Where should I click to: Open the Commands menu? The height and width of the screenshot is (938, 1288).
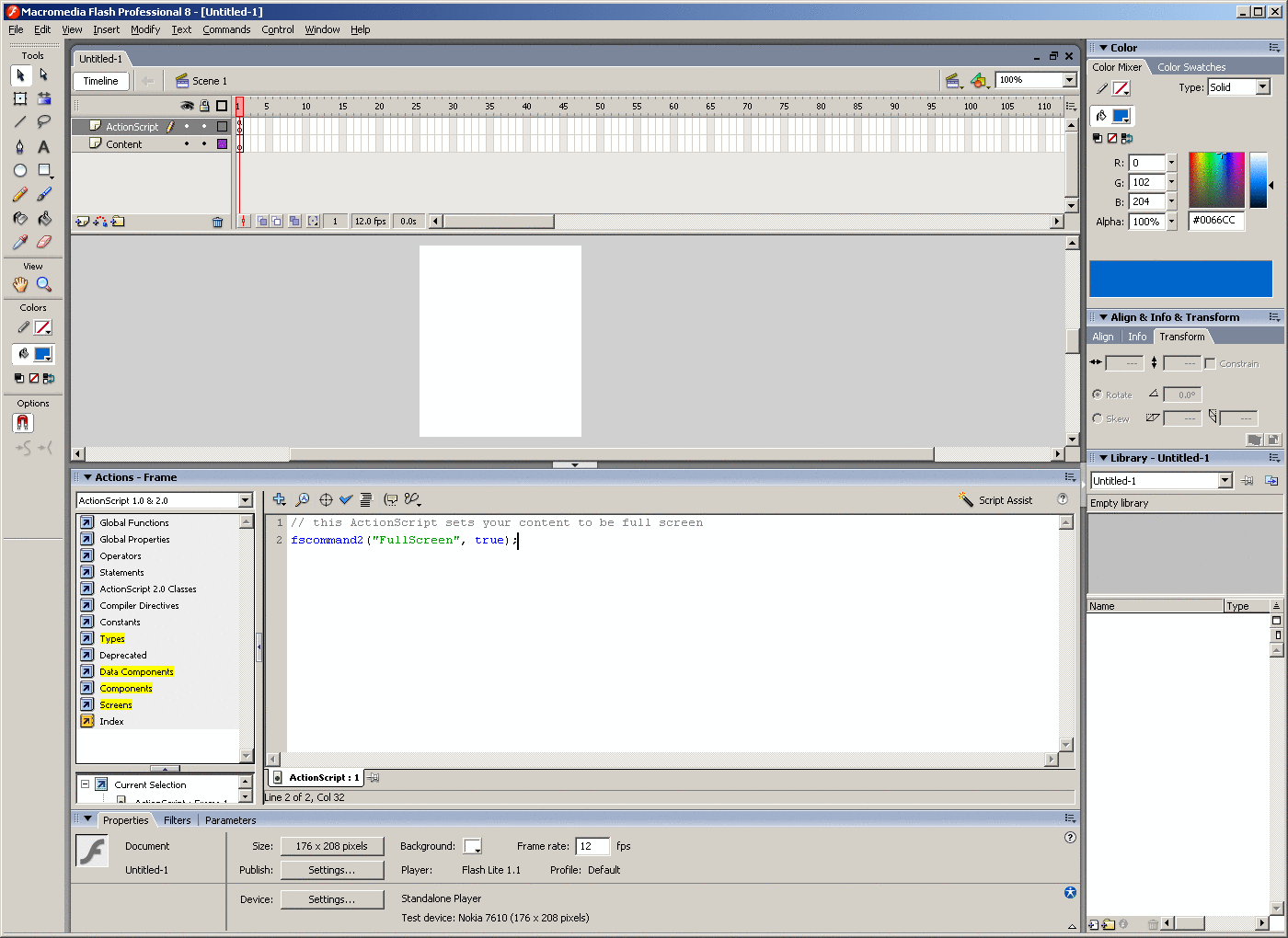coord(226,29)
